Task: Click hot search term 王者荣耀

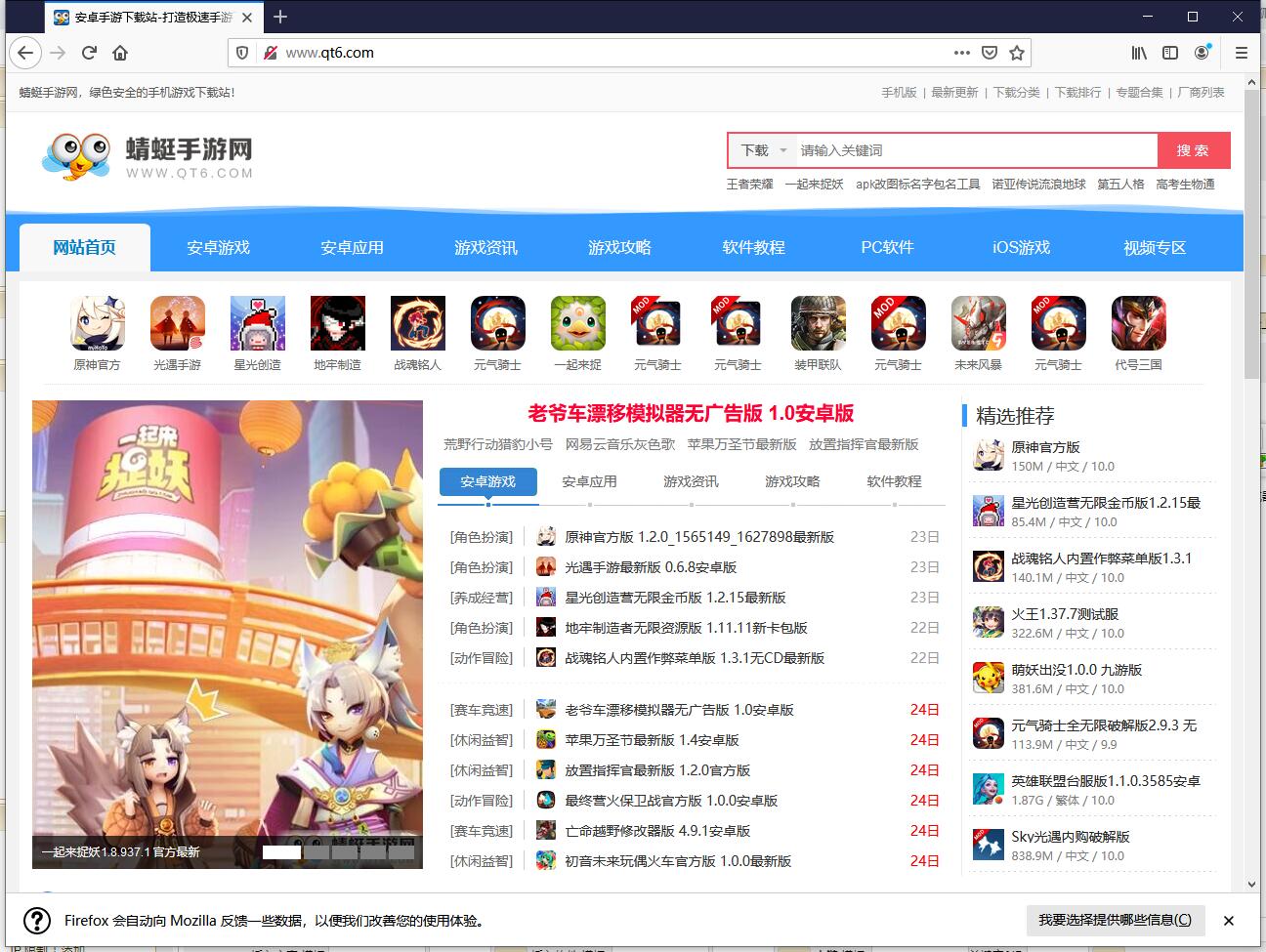Action: (749, 184)
